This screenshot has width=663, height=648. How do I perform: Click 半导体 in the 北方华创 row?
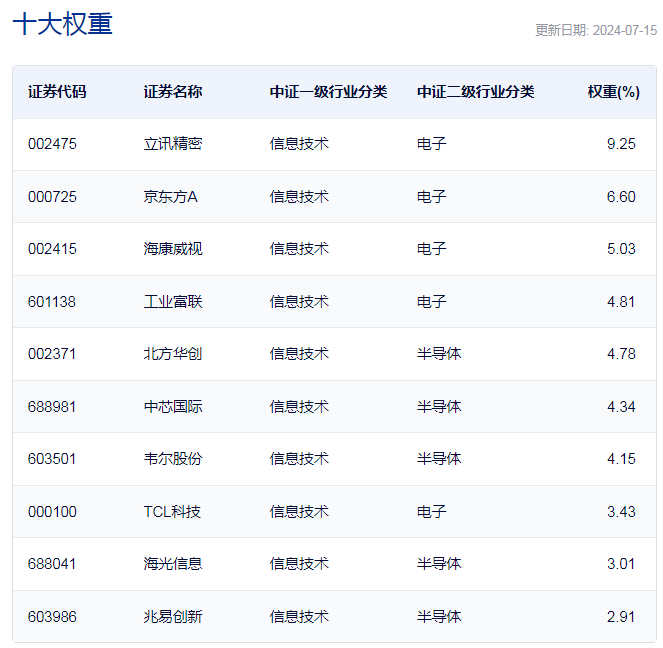[x=439, y=354]
